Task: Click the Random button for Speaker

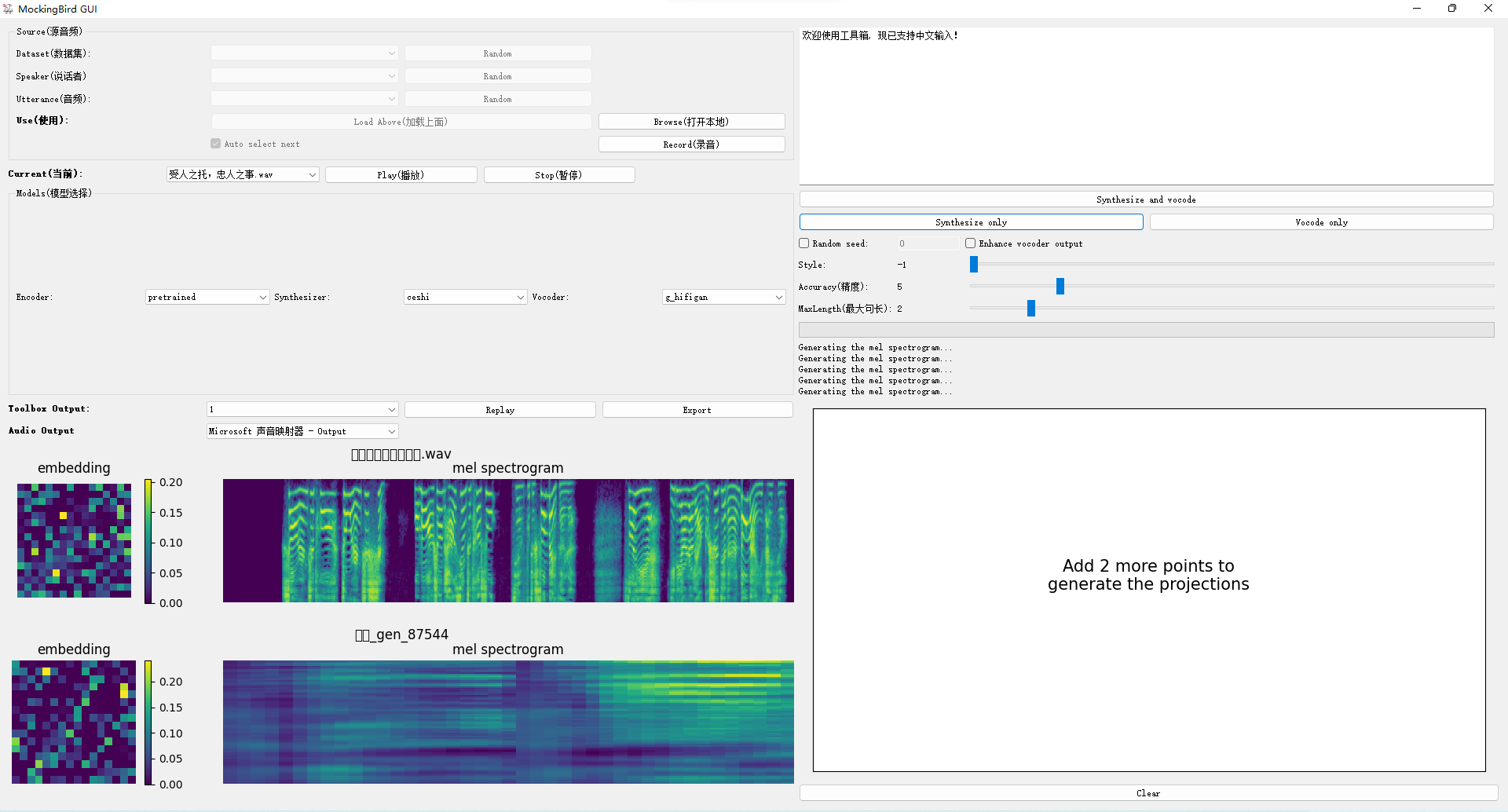Action: (498, 76)
